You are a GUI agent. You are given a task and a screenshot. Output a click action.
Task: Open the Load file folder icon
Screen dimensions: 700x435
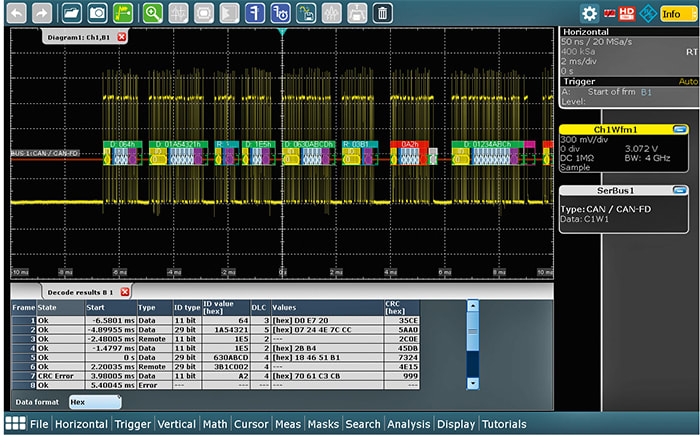coord(72,13)
